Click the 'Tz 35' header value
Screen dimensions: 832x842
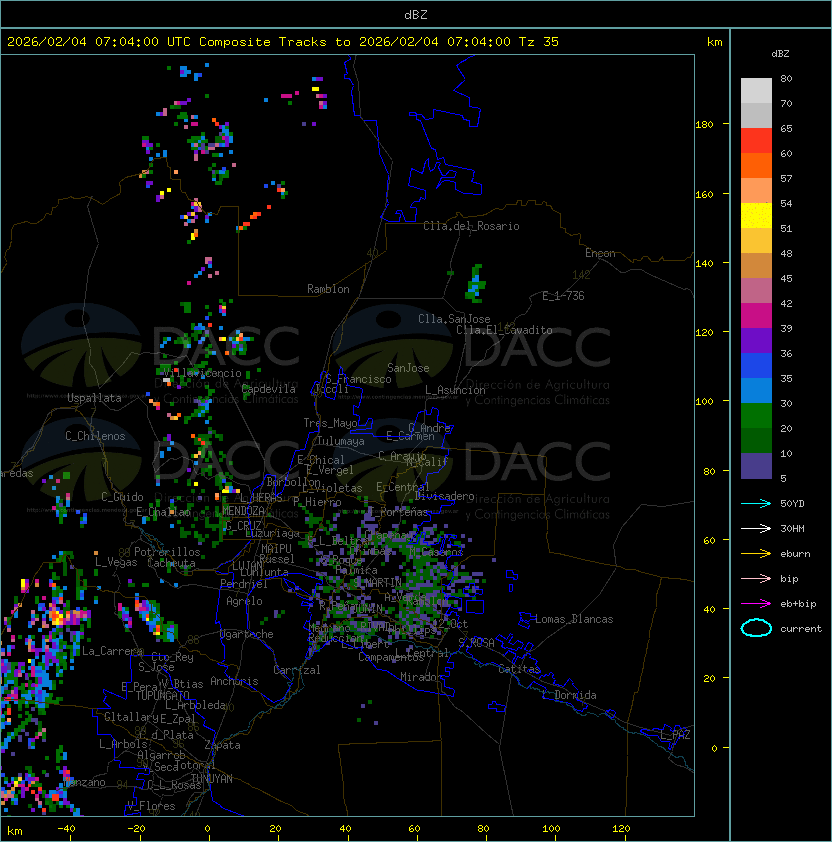tap(539, 41)
